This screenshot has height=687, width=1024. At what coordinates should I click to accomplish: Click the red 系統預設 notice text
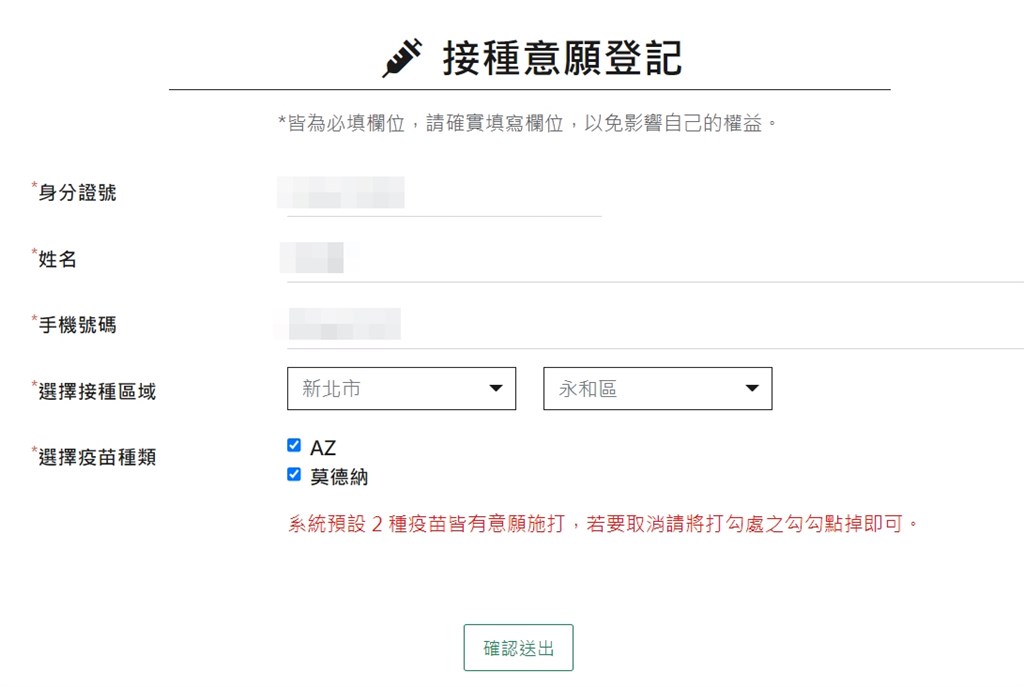(603, 523)
